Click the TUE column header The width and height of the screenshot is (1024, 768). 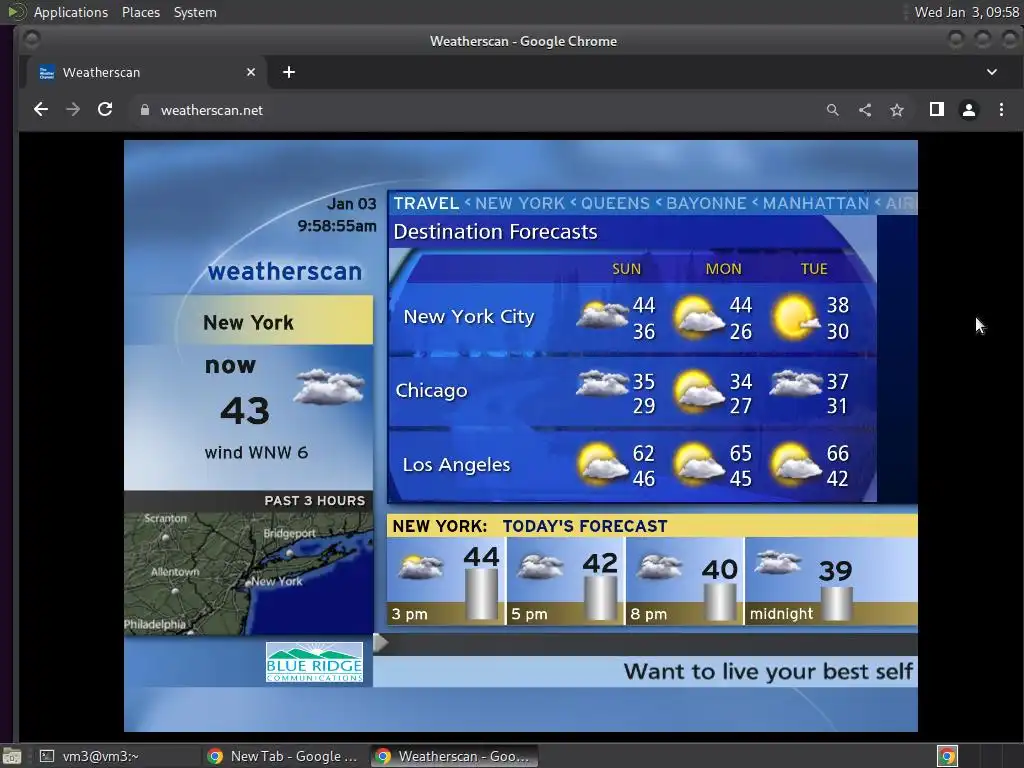coord(814,269)
